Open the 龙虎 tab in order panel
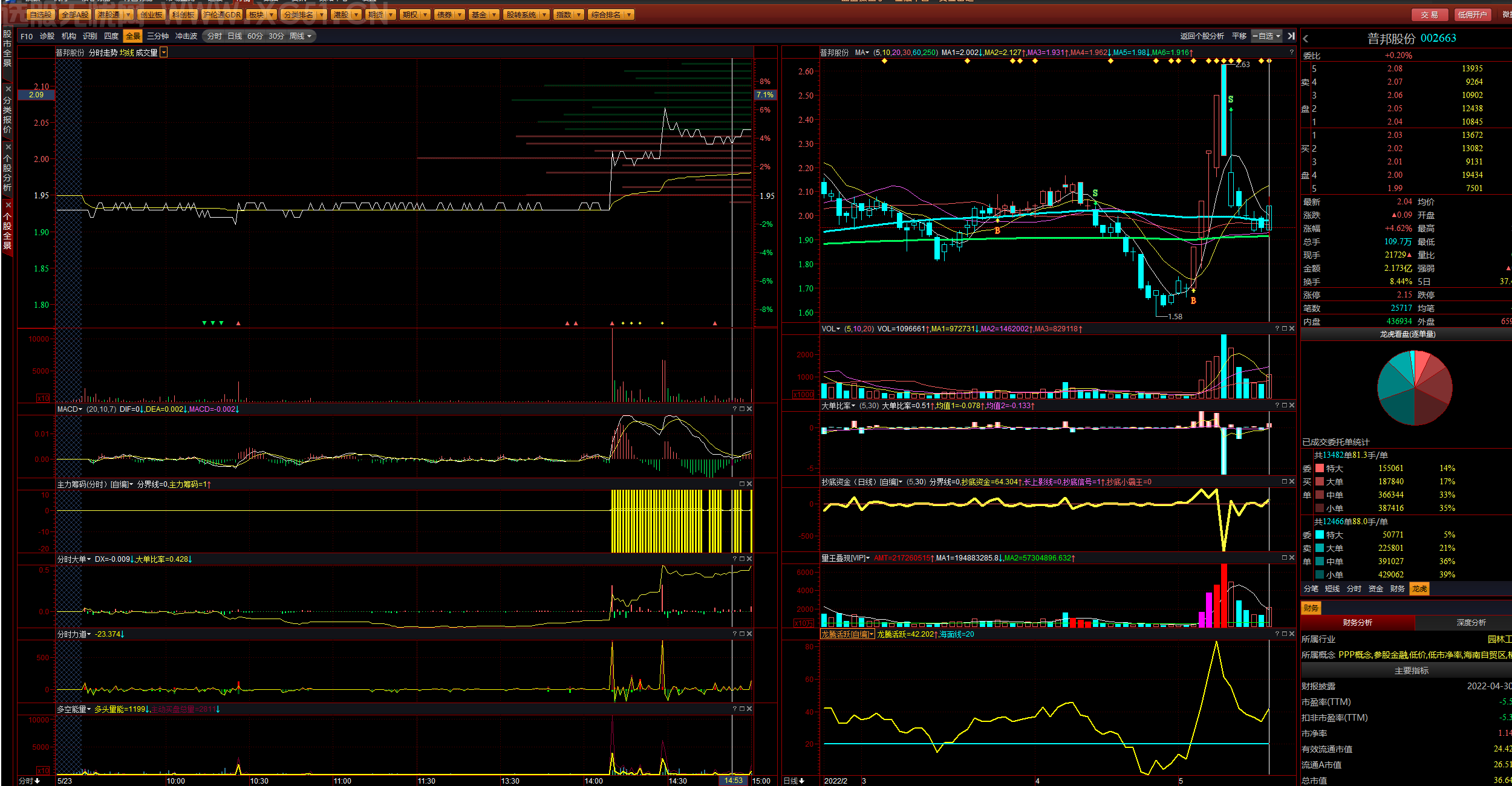 pos(1419,589)
